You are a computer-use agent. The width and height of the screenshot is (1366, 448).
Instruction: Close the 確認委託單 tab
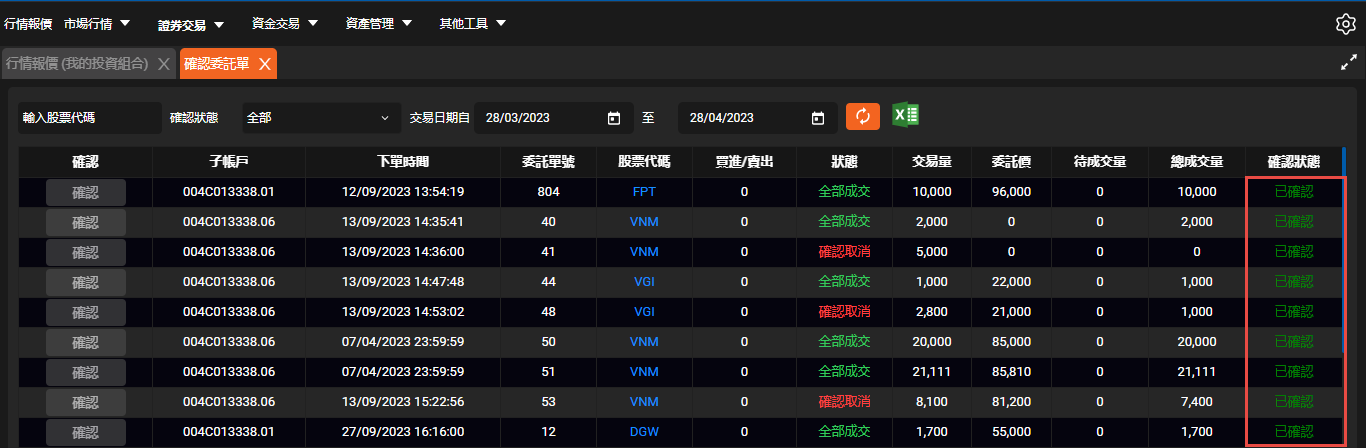click(x=265, y=64)
